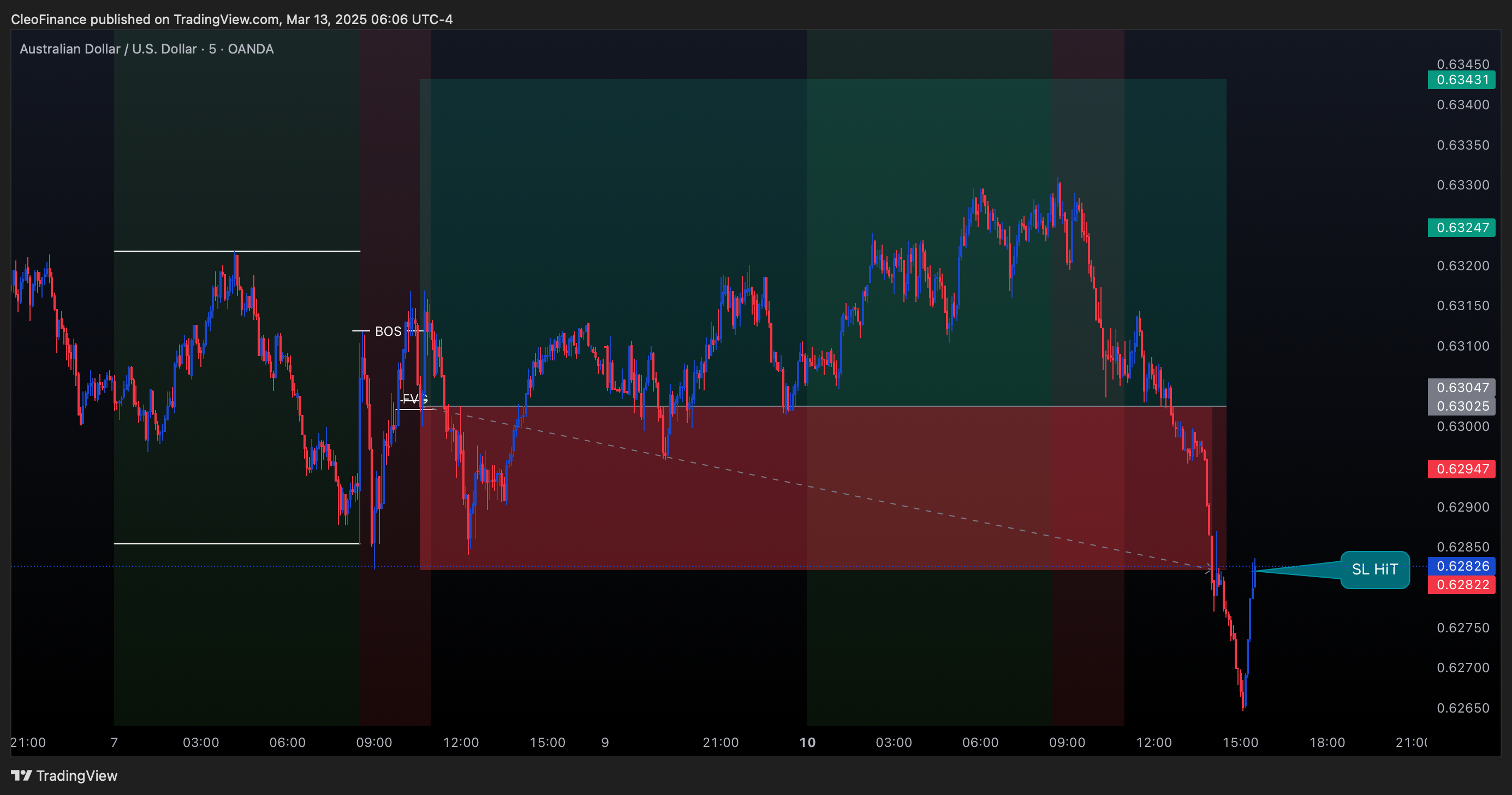Screen dimensions: 1512x795
Task: Click the 0.63150 price axis label
Action: [x=1463, y=305]
